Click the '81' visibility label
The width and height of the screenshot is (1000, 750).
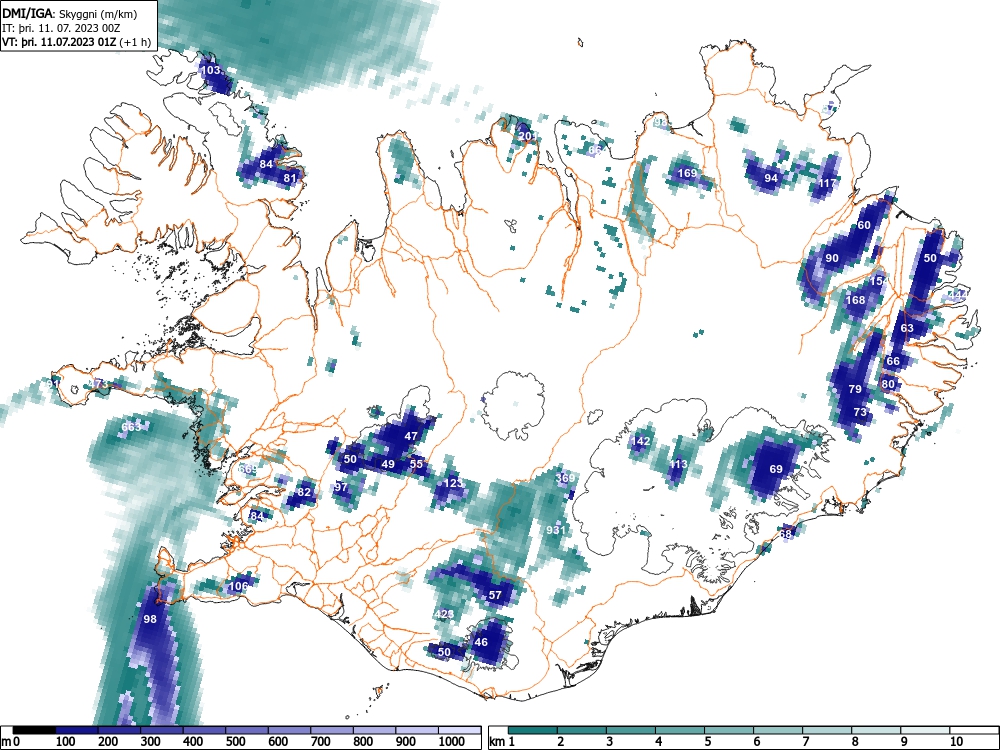(x=290, y=178)
